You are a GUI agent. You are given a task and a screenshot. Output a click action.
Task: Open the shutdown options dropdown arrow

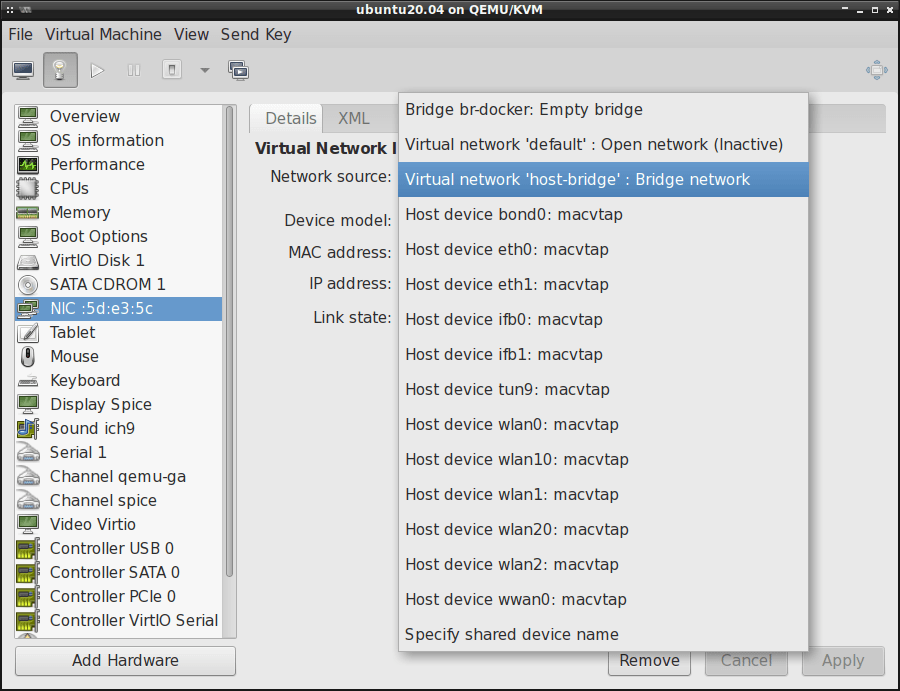[204, 72]
